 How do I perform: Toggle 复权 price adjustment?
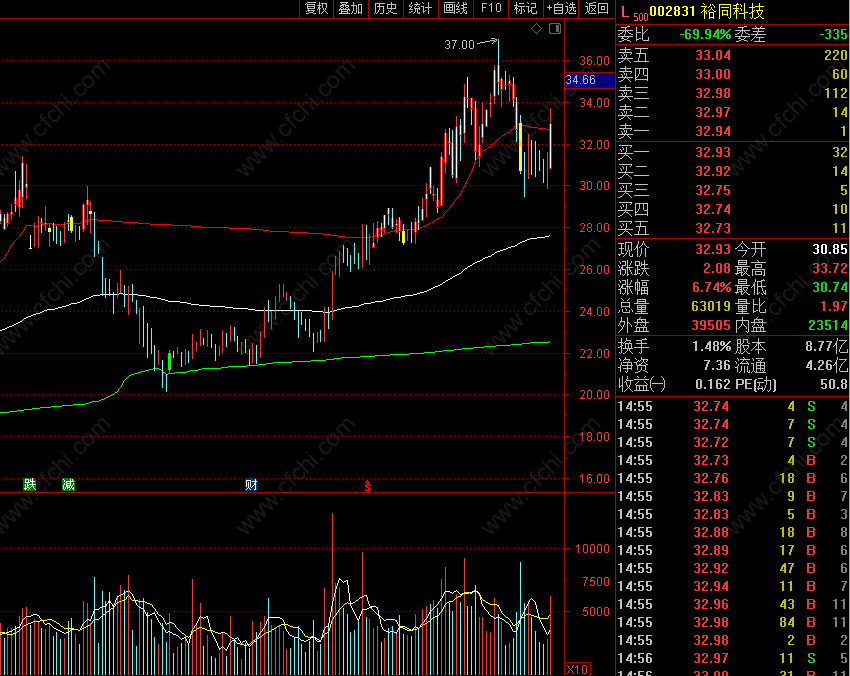317,9
